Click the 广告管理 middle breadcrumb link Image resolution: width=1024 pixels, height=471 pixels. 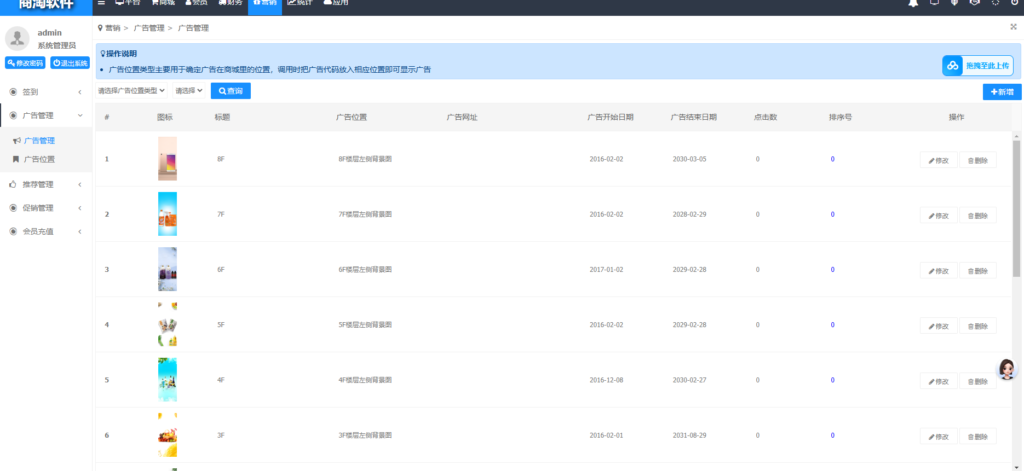pyautogui.click(x=148, y=28)
